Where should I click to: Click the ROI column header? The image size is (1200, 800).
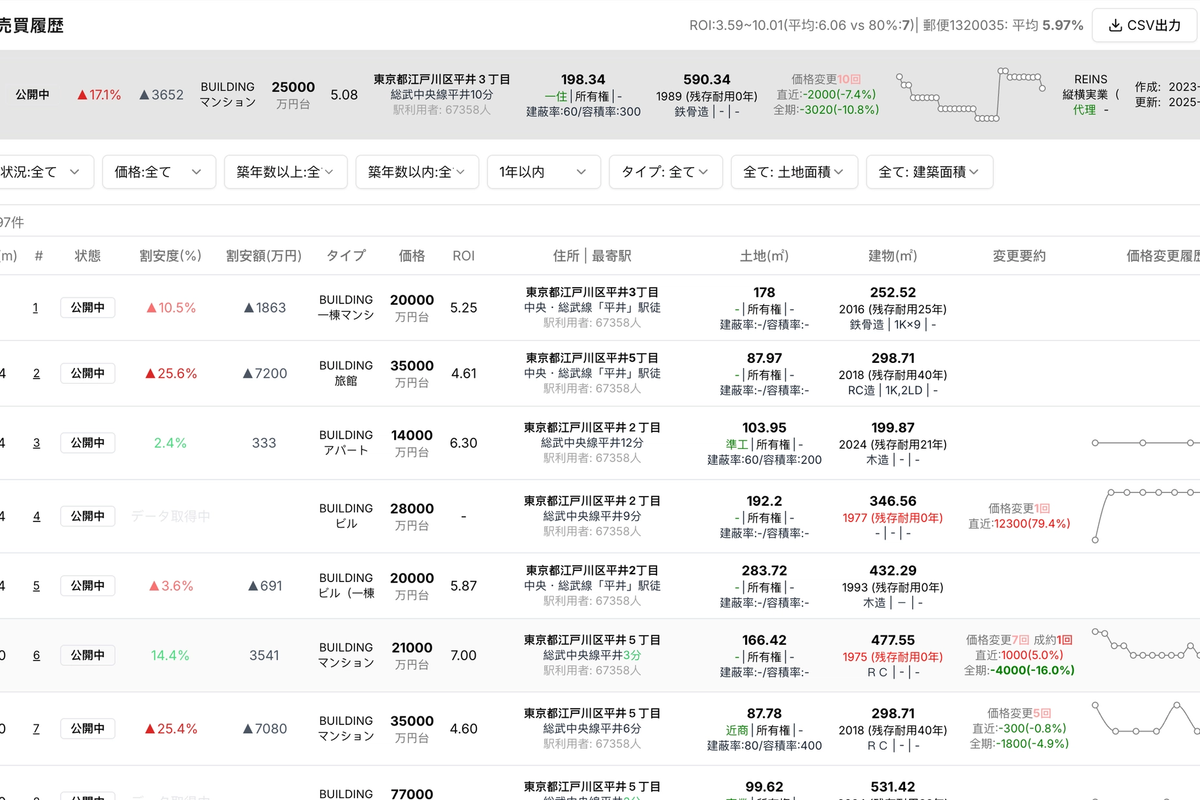463,256
